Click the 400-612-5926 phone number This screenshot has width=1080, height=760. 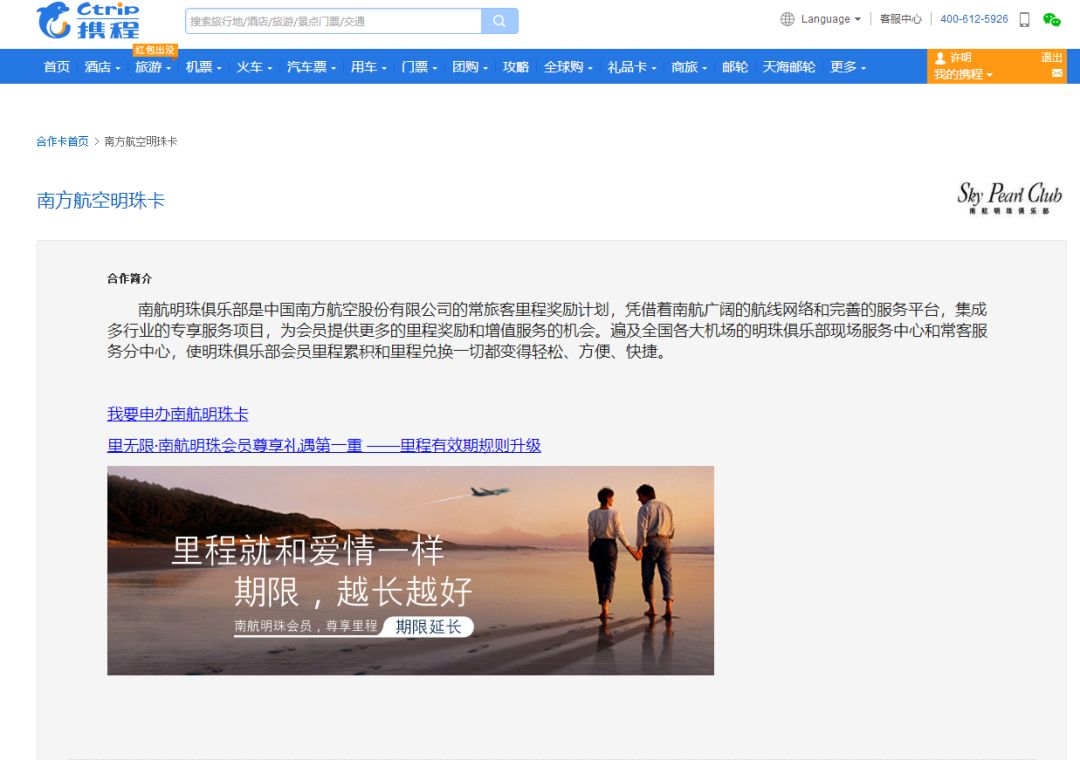(974, 19)
